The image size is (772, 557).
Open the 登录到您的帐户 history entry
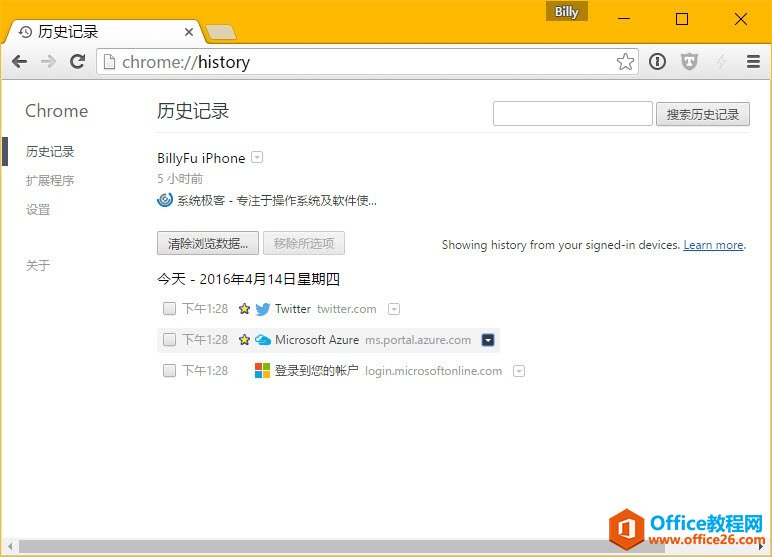tap(317, 370)
